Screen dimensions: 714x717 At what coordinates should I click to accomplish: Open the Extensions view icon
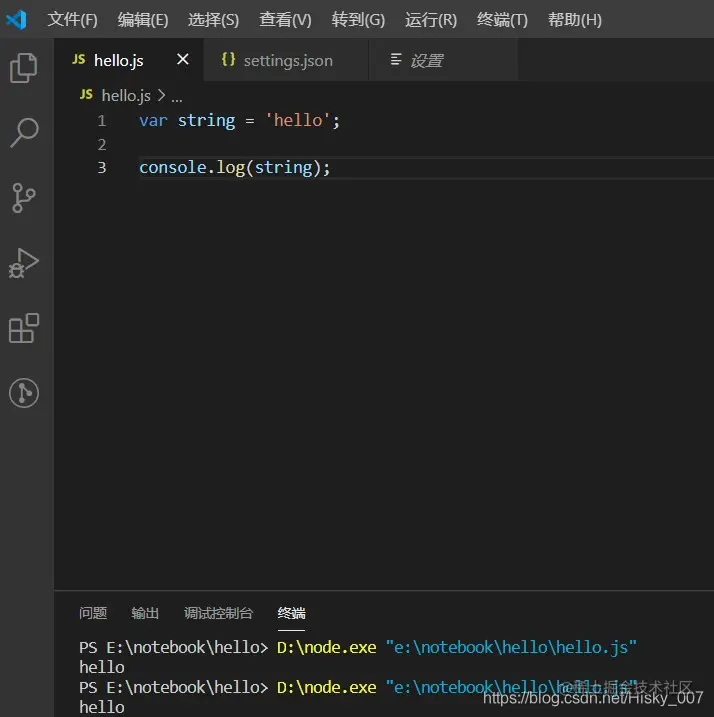coord(24,328)
